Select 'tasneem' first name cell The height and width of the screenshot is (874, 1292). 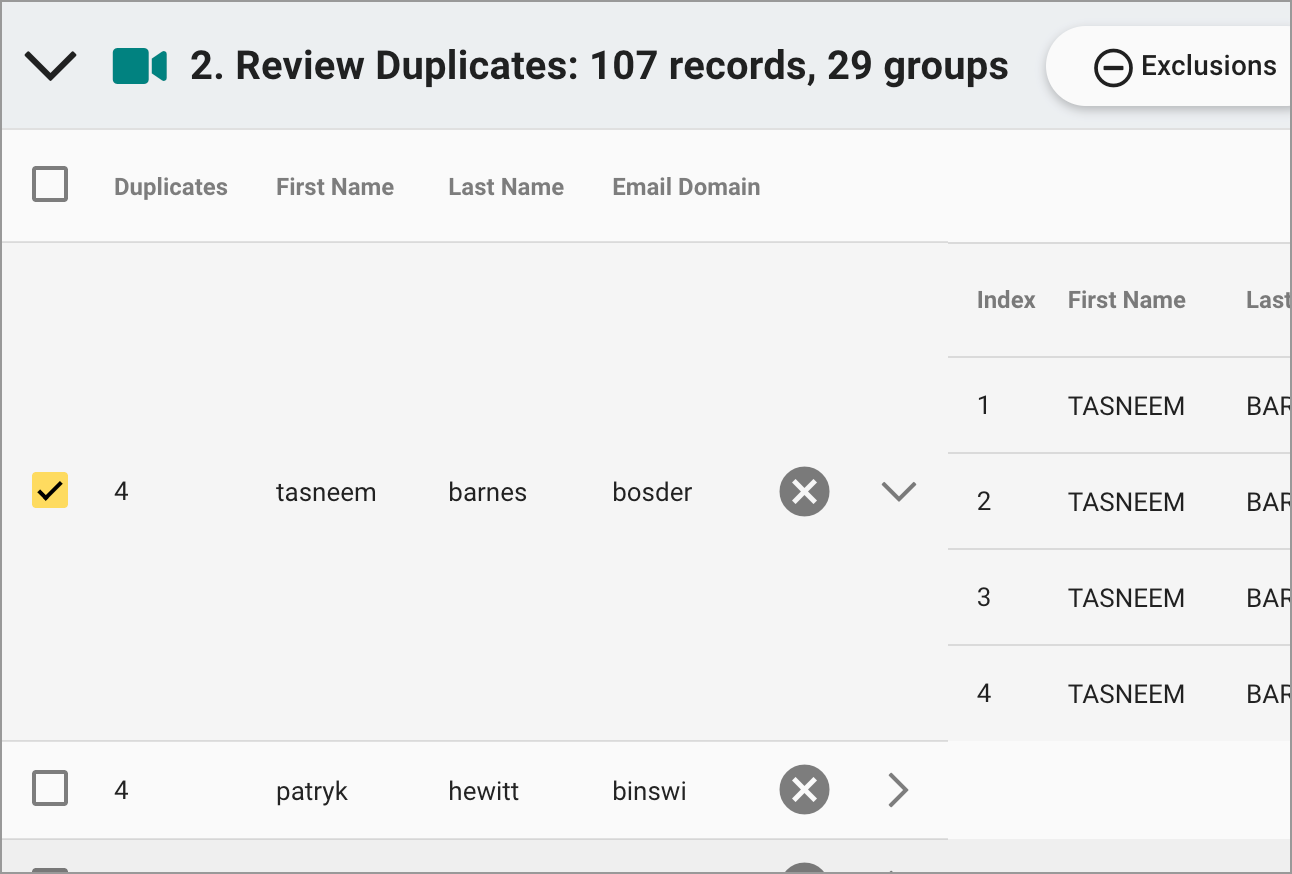click(x=326, y=492)
